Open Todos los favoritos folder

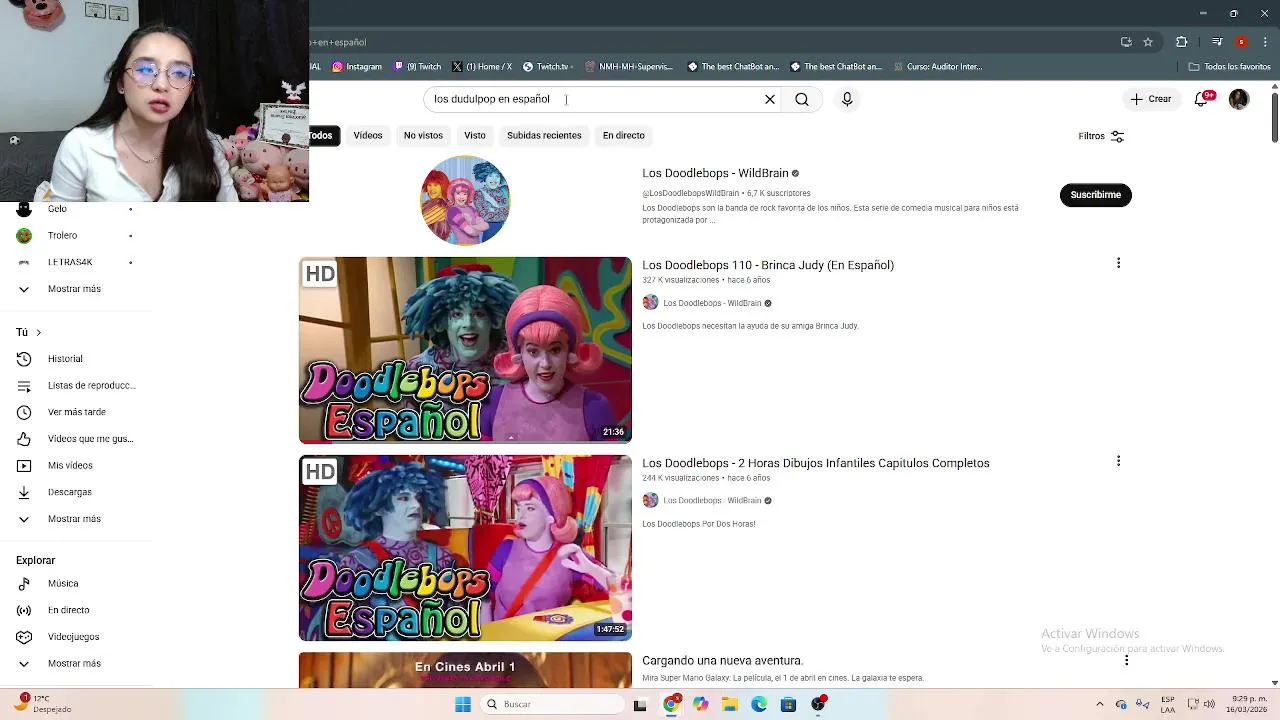tap(1230, 67)
